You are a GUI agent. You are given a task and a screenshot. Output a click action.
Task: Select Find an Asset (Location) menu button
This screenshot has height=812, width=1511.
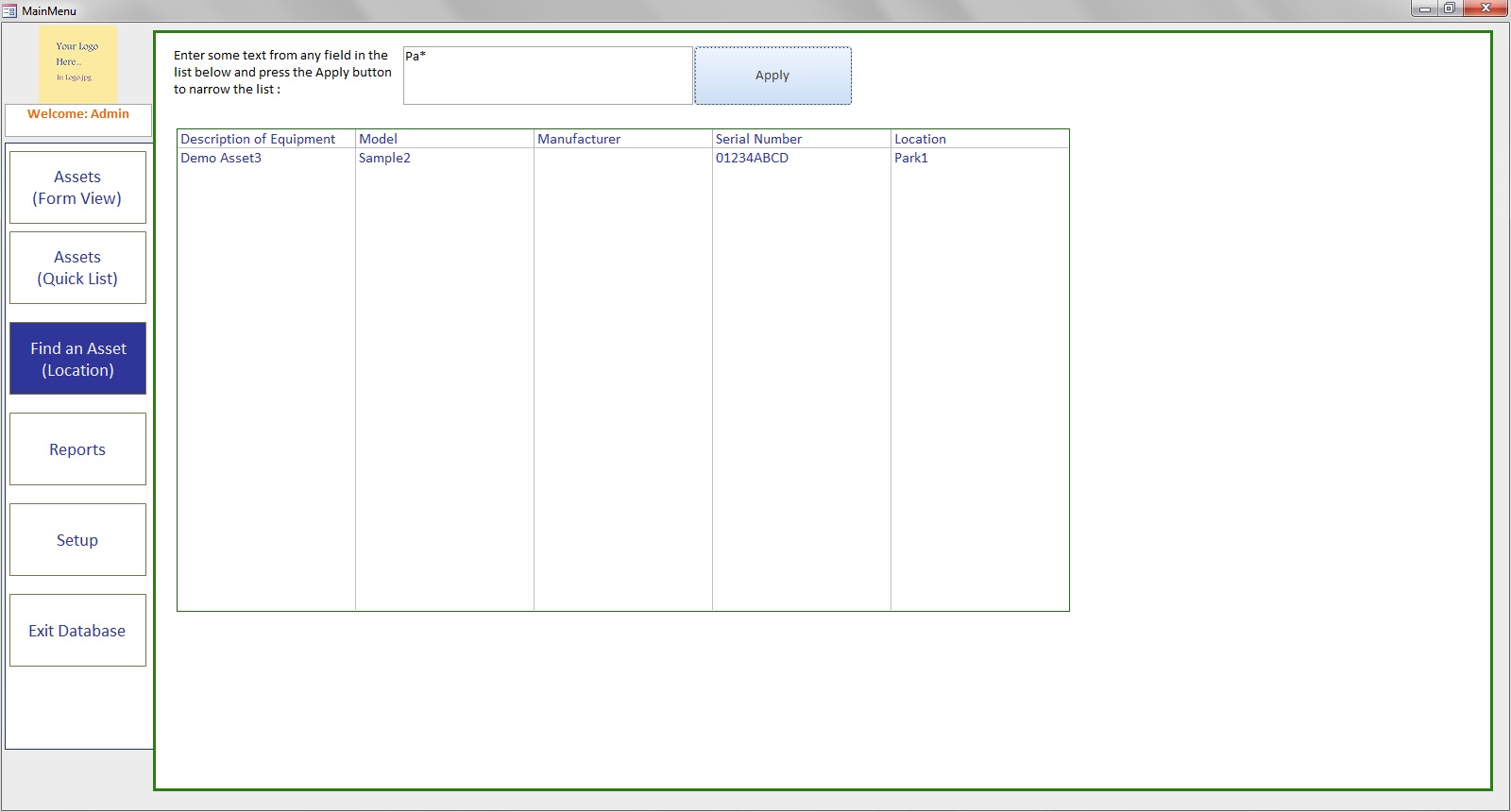coord(77,359)
